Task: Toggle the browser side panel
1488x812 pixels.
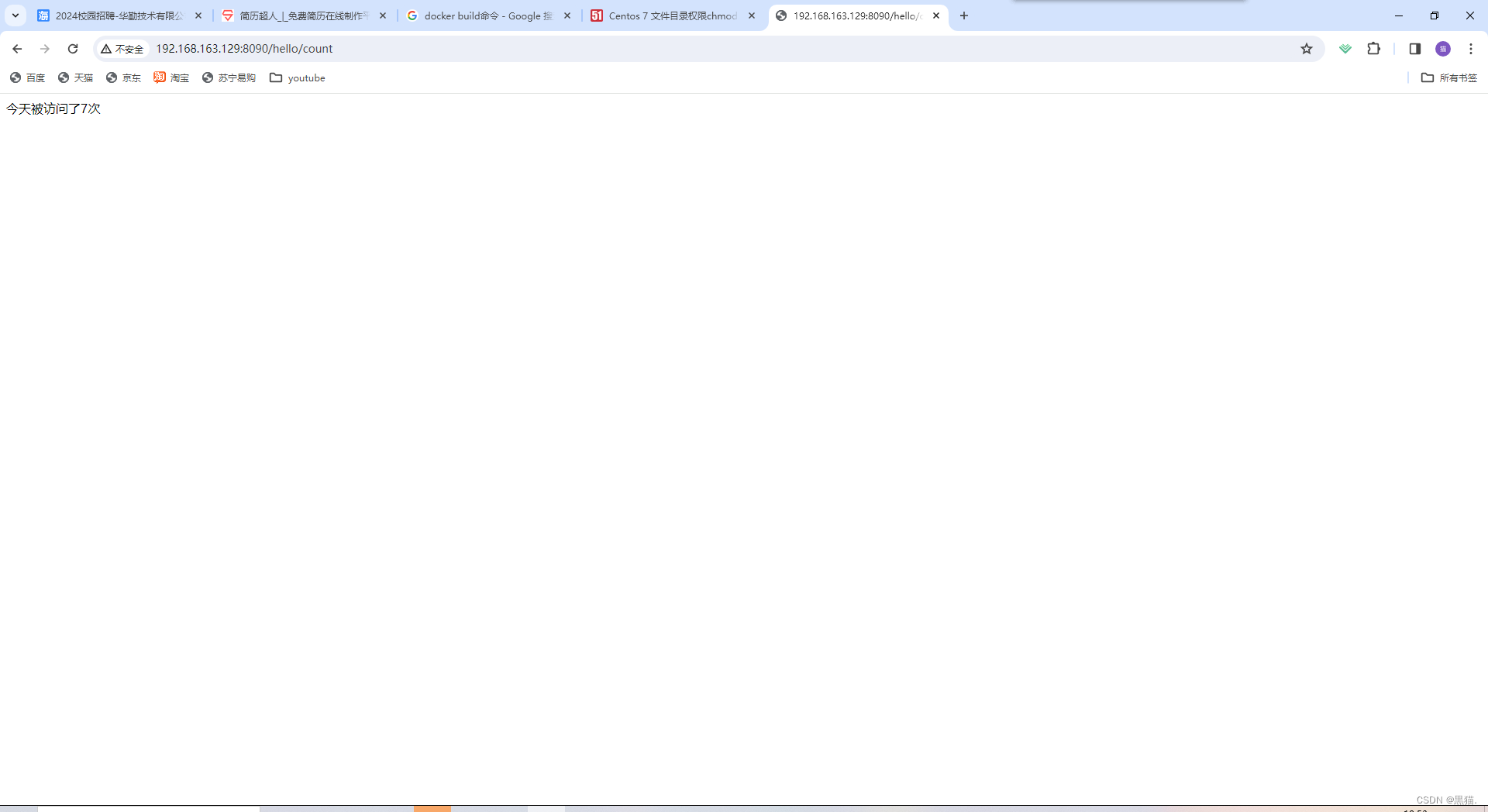Action: pos(1415,49)
